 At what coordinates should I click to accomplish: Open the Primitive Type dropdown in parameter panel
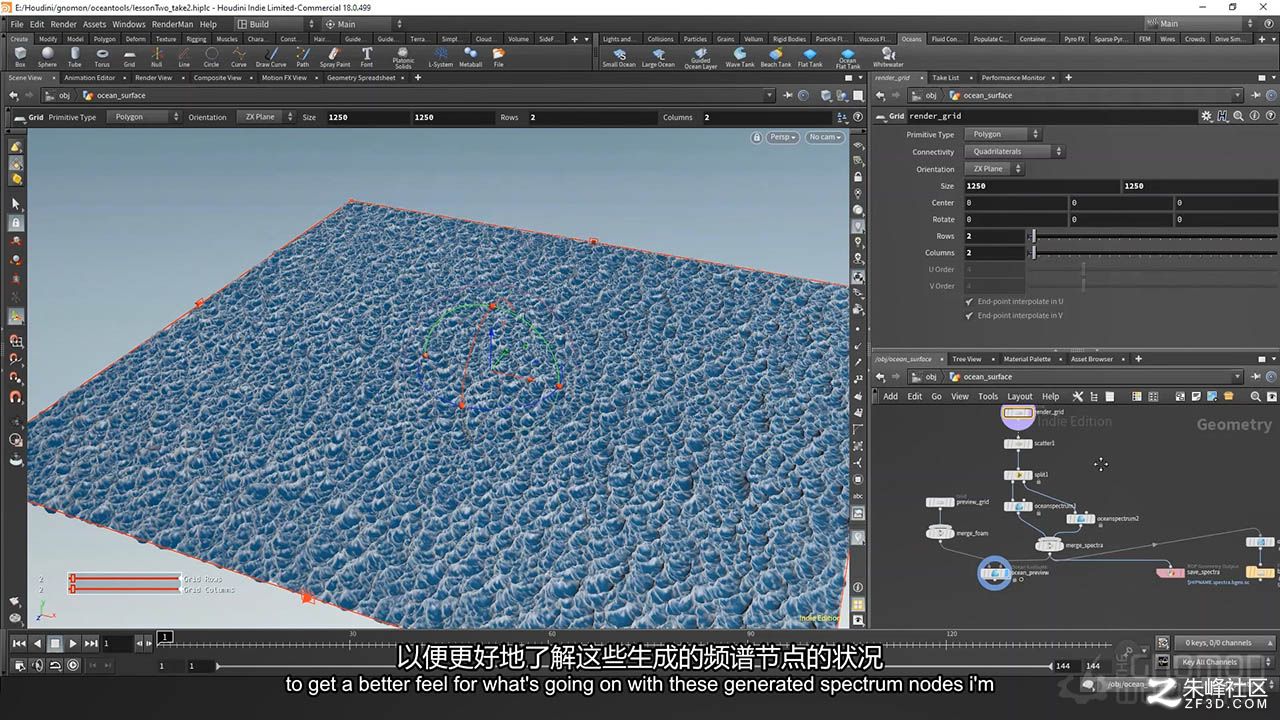point(1002,134)
